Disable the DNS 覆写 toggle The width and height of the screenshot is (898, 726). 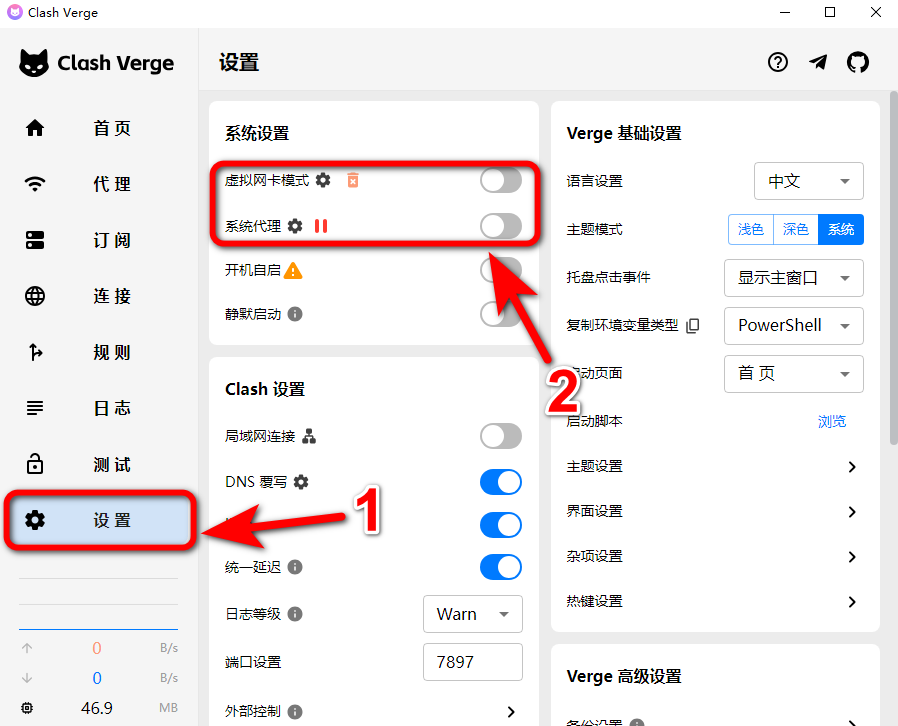click(x=501, y=482)
